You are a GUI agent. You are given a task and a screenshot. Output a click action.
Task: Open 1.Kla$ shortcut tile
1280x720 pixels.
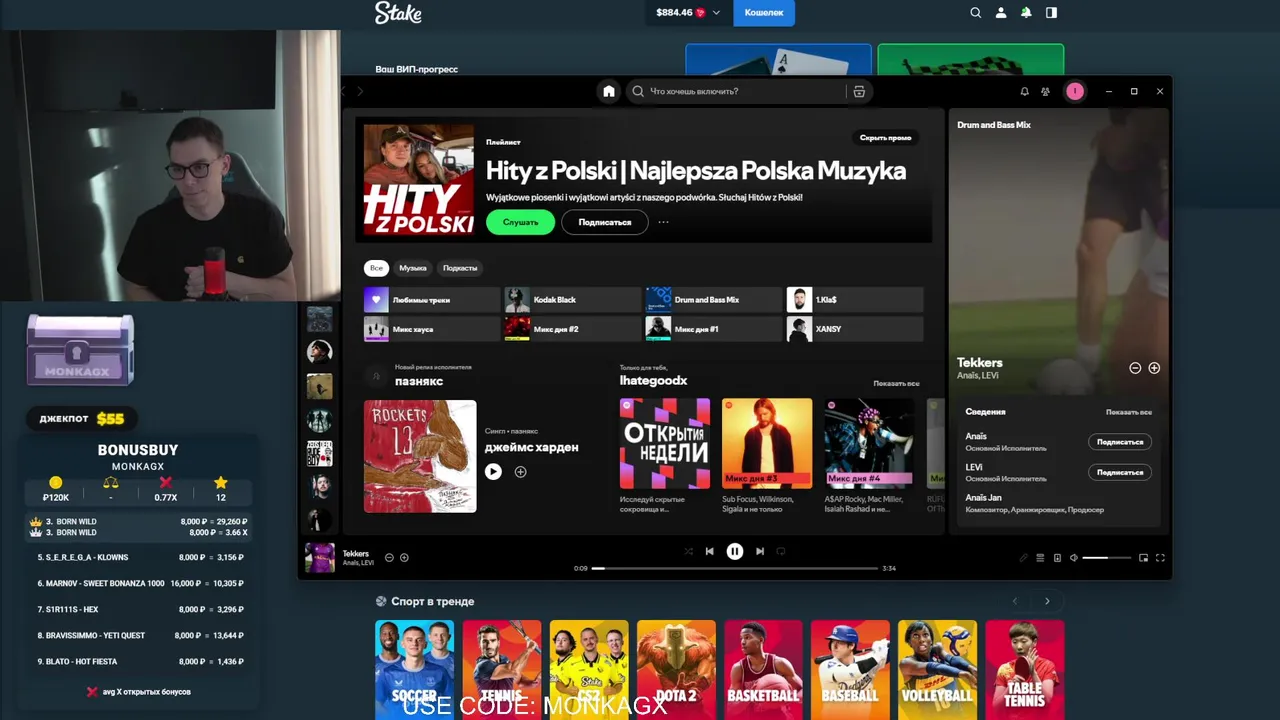pos(855,300)
